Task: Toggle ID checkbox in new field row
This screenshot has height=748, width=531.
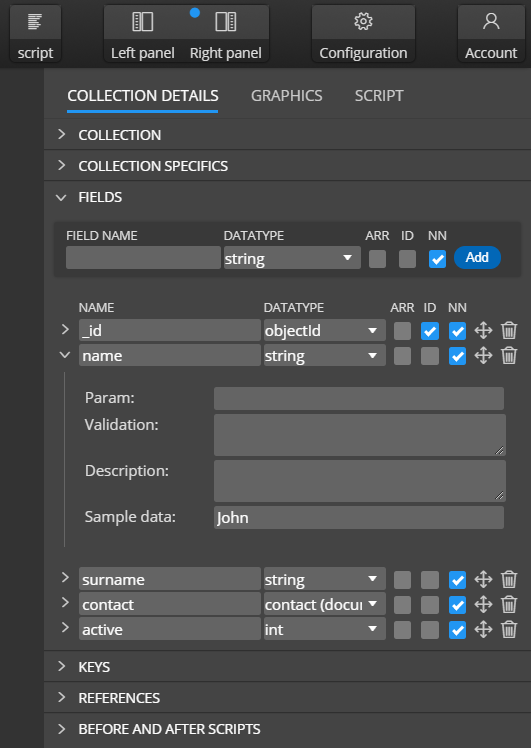Action: [407, 259]
